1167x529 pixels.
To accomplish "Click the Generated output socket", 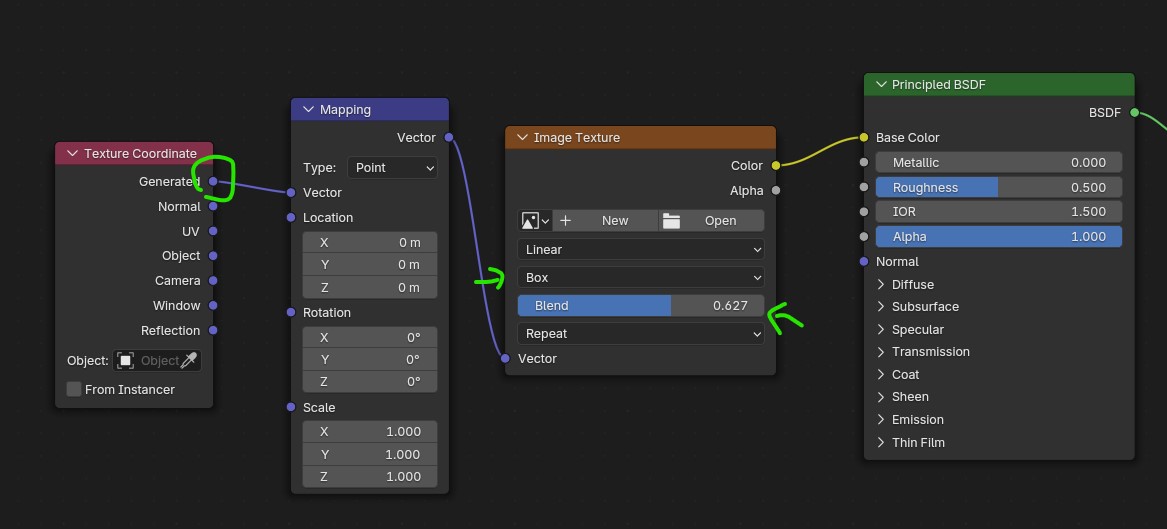I will click(213, 182).
